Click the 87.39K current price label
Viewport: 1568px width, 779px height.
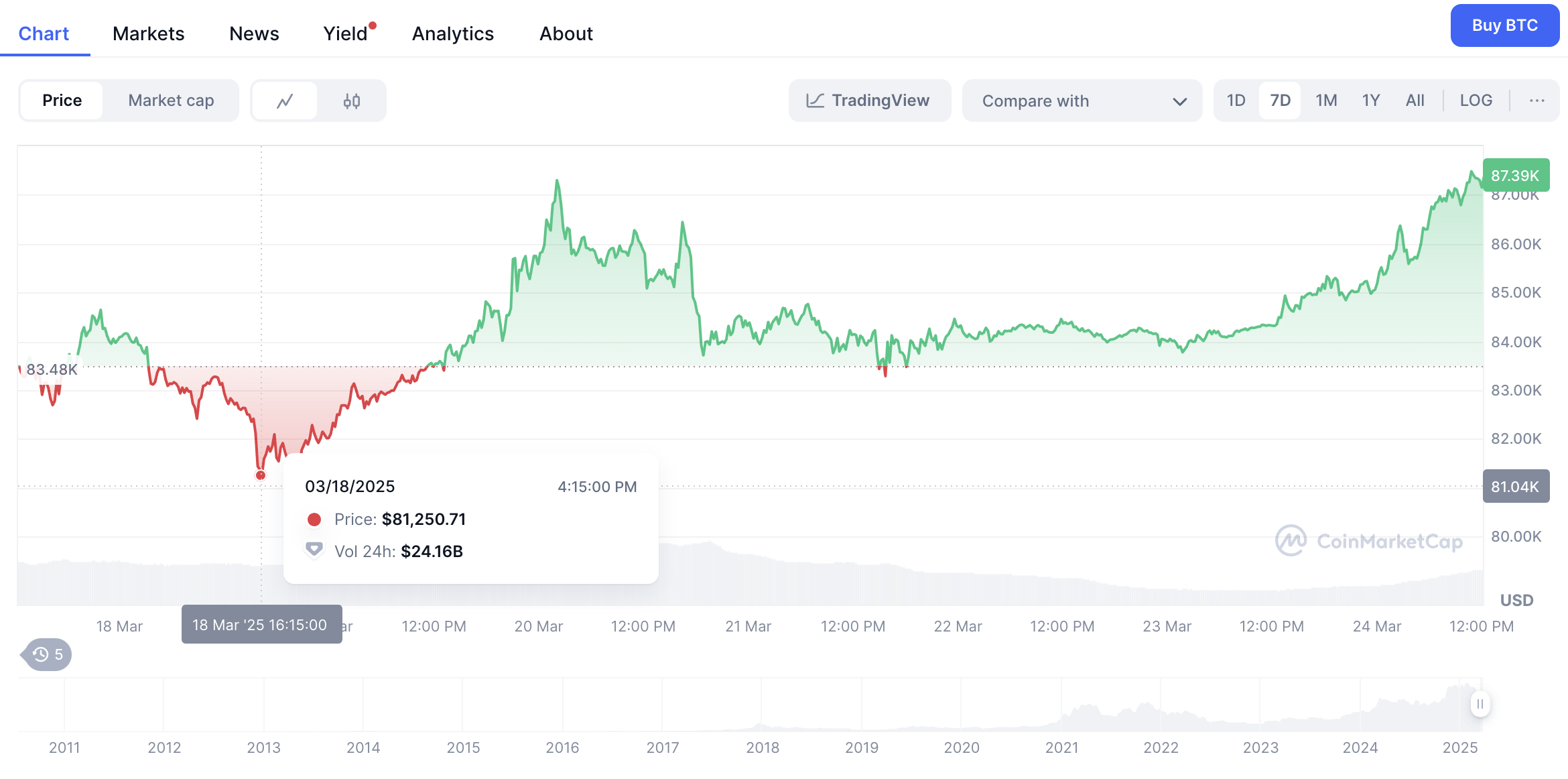point(1516,175)
